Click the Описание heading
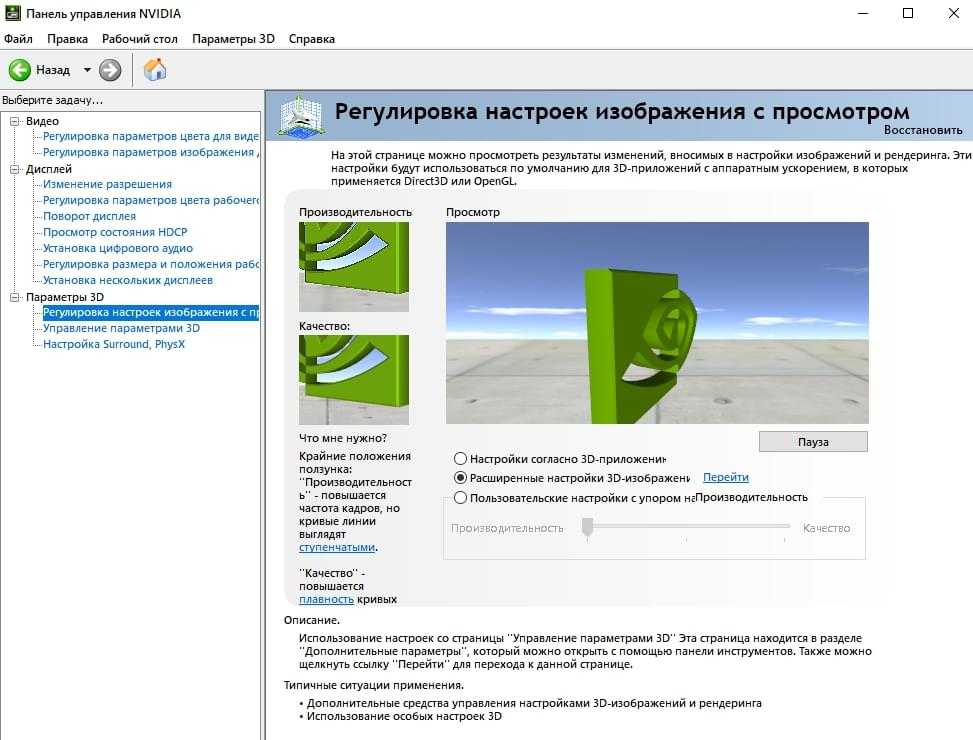The height and width of the screenshot is (740, 973). (312, 620)
